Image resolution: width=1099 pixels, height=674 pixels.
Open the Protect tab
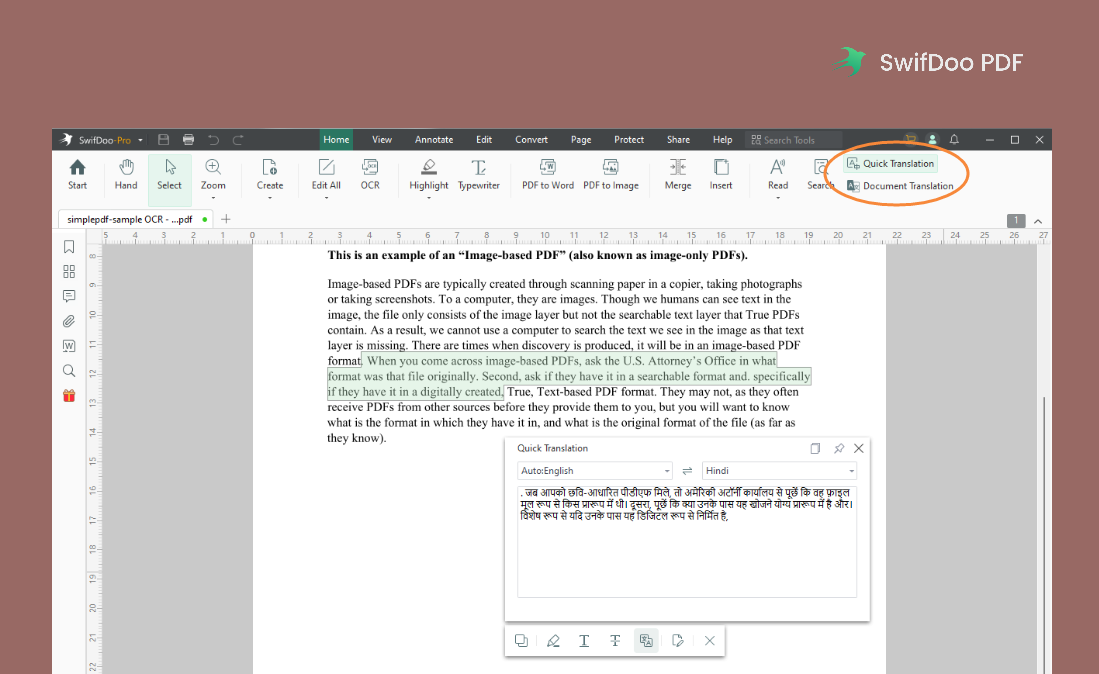629,139
